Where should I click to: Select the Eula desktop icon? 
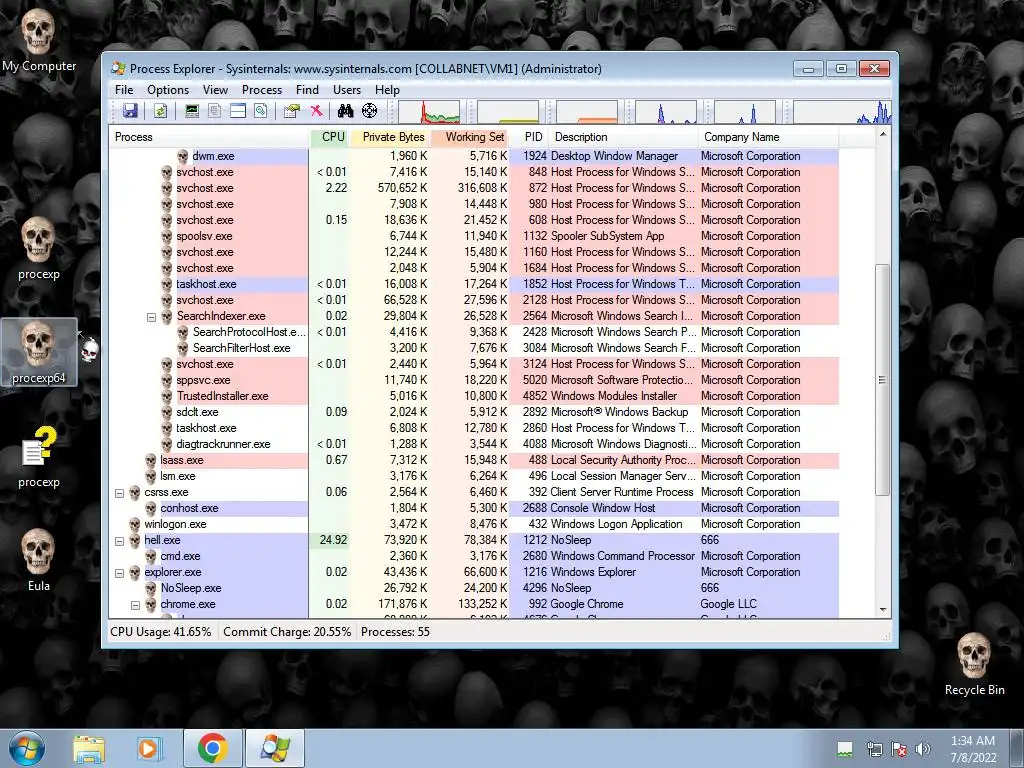click(x=39, y=560)
